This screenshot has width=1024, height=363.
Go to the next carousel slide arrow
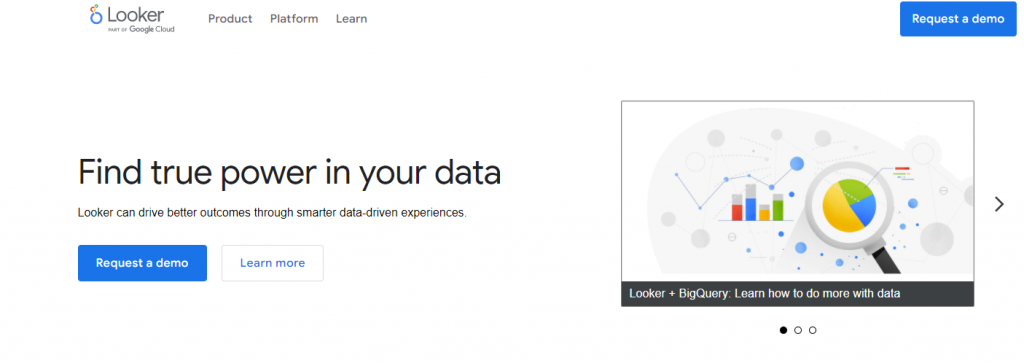(x=999, y=204)
